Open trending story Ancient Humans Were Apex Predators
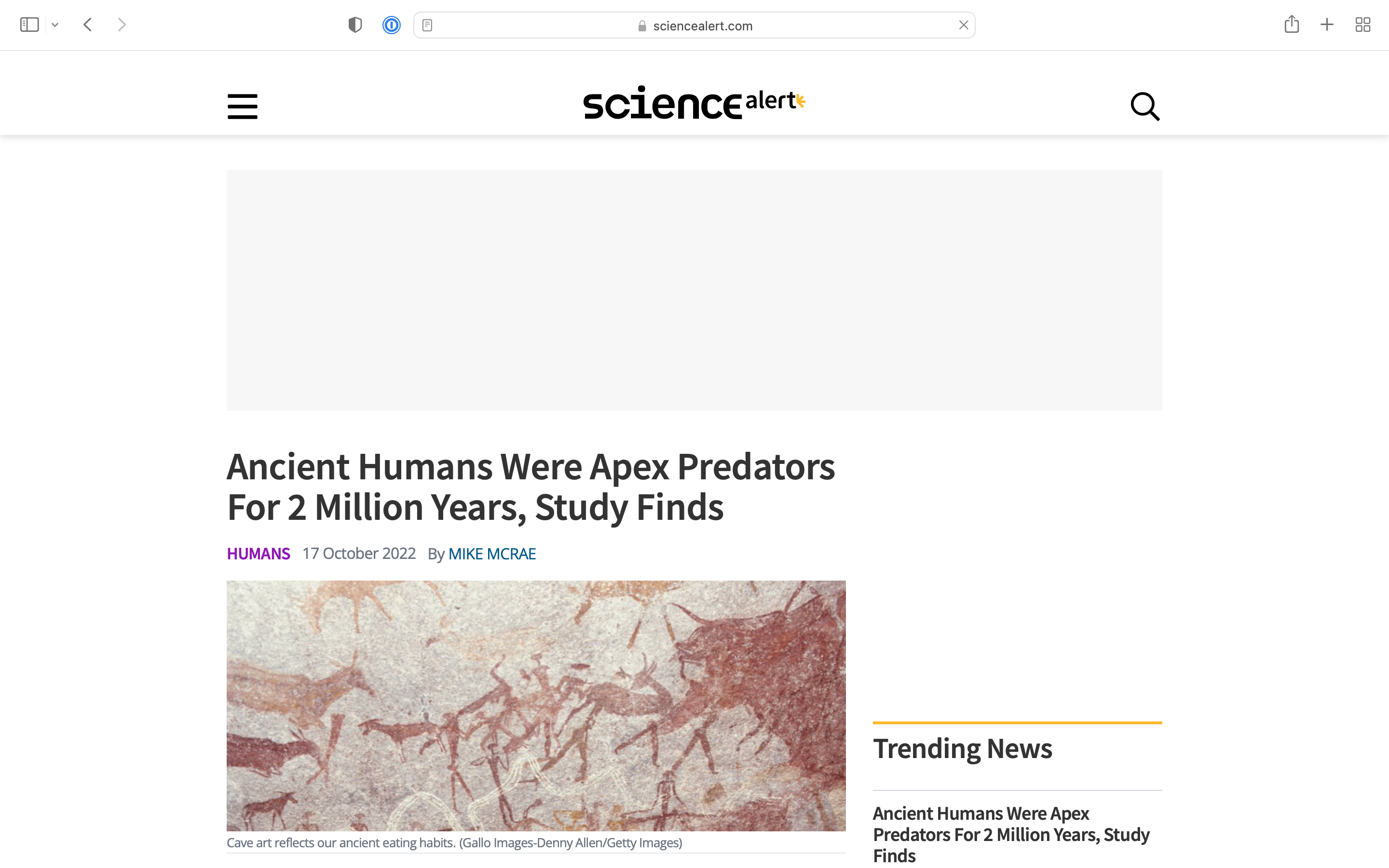Viewport: 1389px width, 868px height. [x=1011, y=834]
